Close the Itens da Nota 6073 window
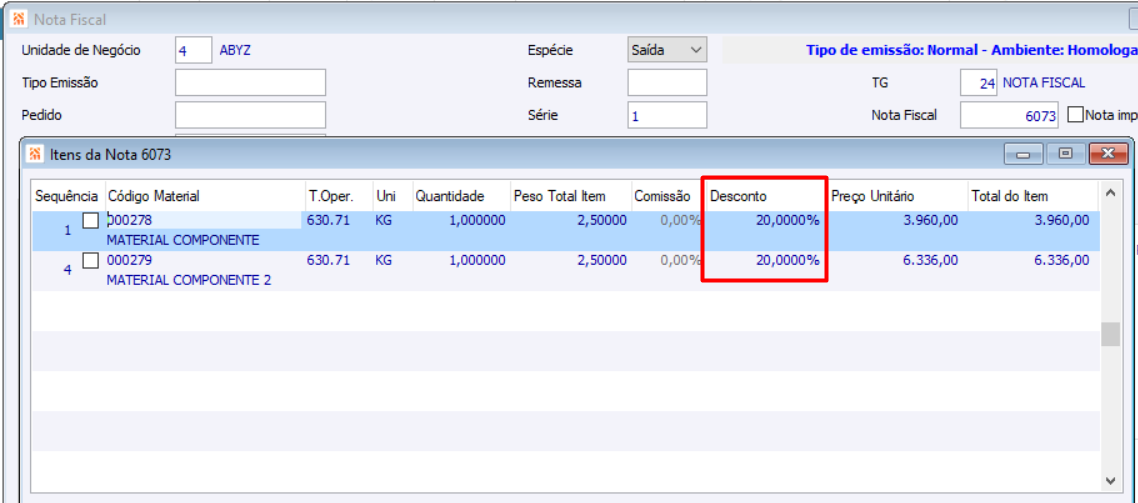Viewport: 1138px width, 503px height. (x=1108, y=153)
